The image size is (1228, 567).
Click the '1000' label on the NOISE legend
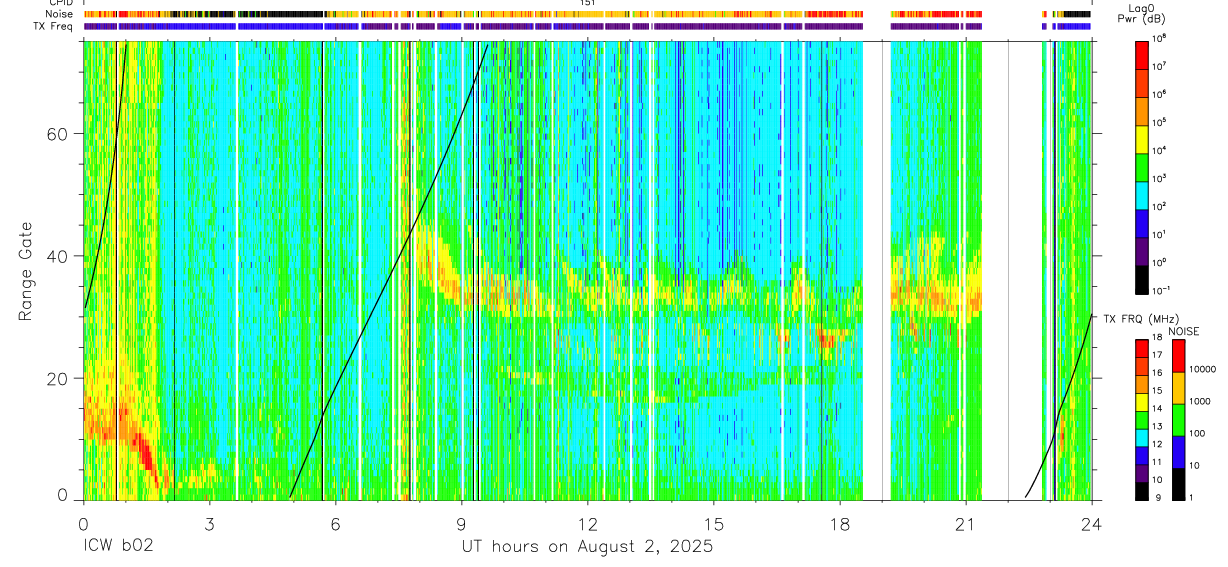[1200, 402]
